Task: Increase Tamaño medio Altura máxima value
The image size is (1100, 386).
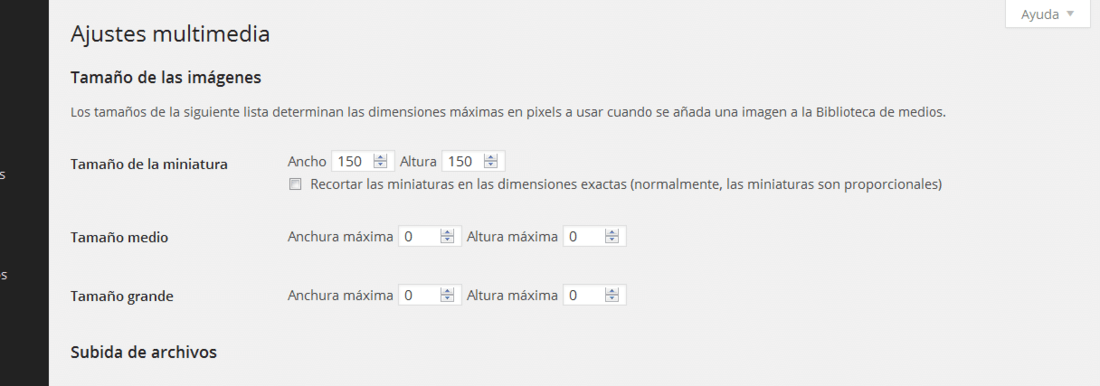Action: point(612,232)
